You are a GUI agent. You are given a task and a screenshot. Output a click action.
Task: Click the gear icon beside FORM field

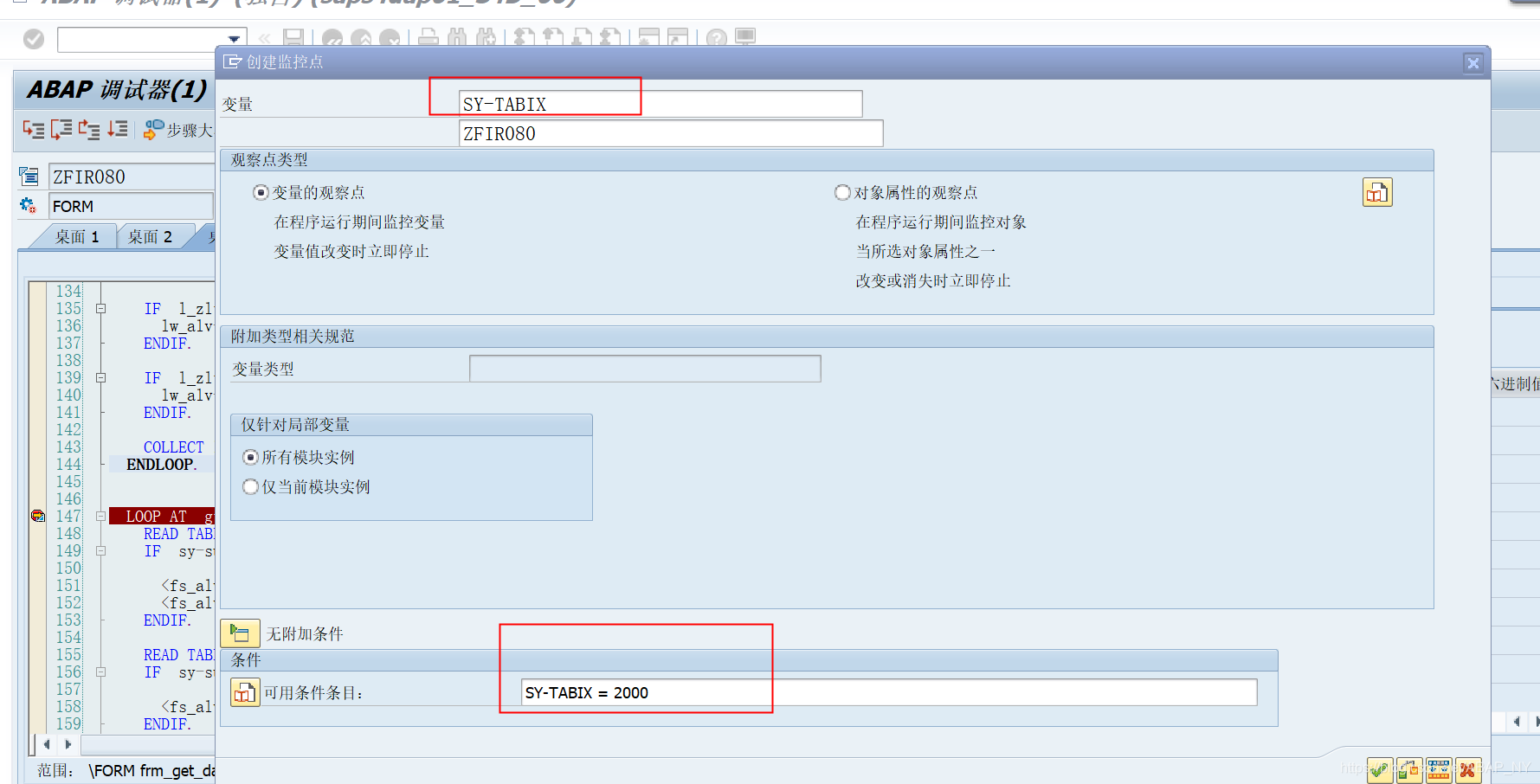[x=29, y=206]
